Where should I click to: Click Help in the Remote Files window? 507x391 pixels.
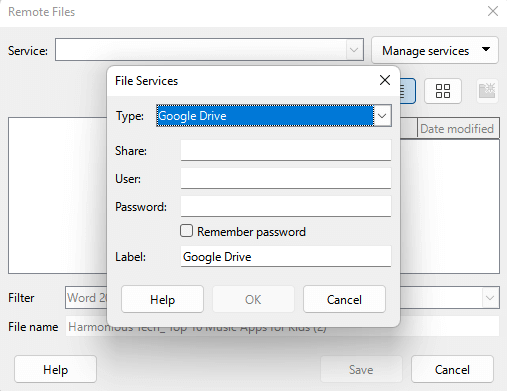point(55,369)
